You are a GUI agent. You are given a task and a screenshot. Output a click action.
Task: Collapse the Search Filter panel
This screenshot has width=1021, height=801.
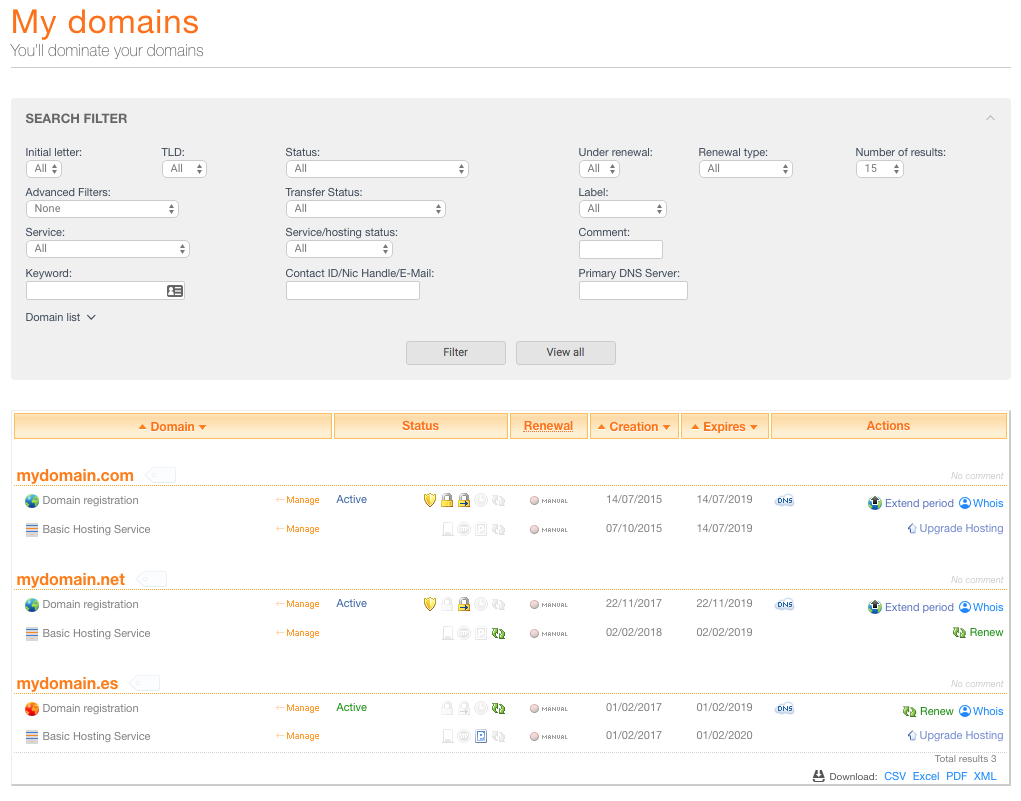tap(990, 118)
